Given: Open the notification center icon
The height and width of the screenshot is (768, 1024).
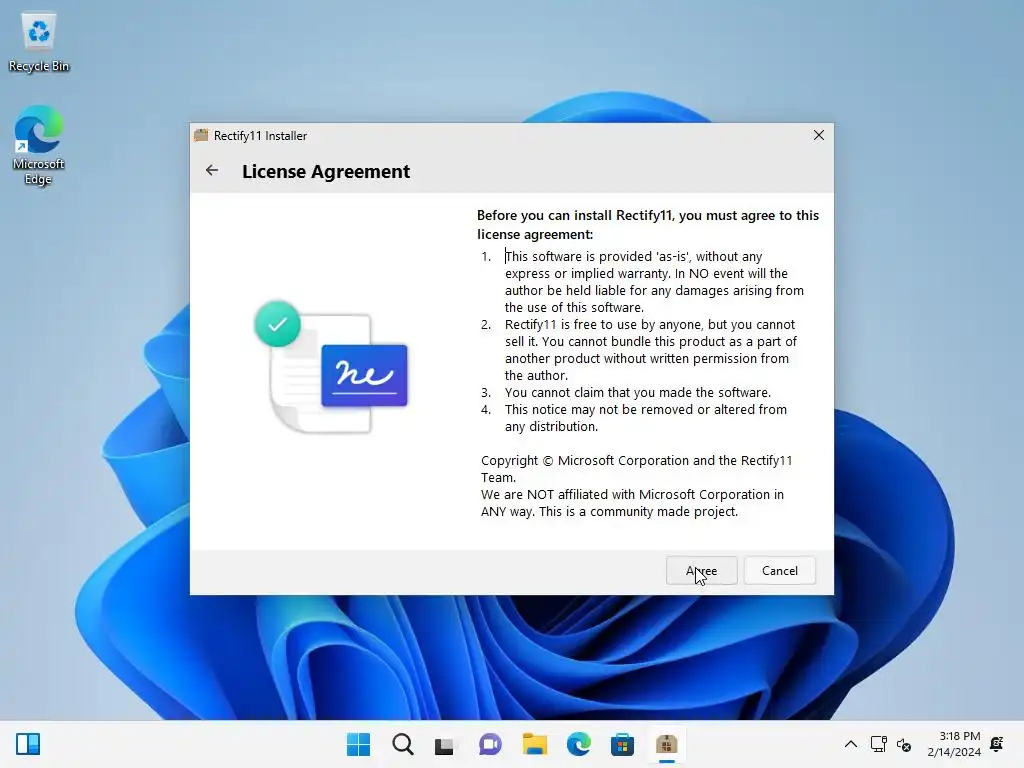Looking at the screenshot, I should pos(997,744).
